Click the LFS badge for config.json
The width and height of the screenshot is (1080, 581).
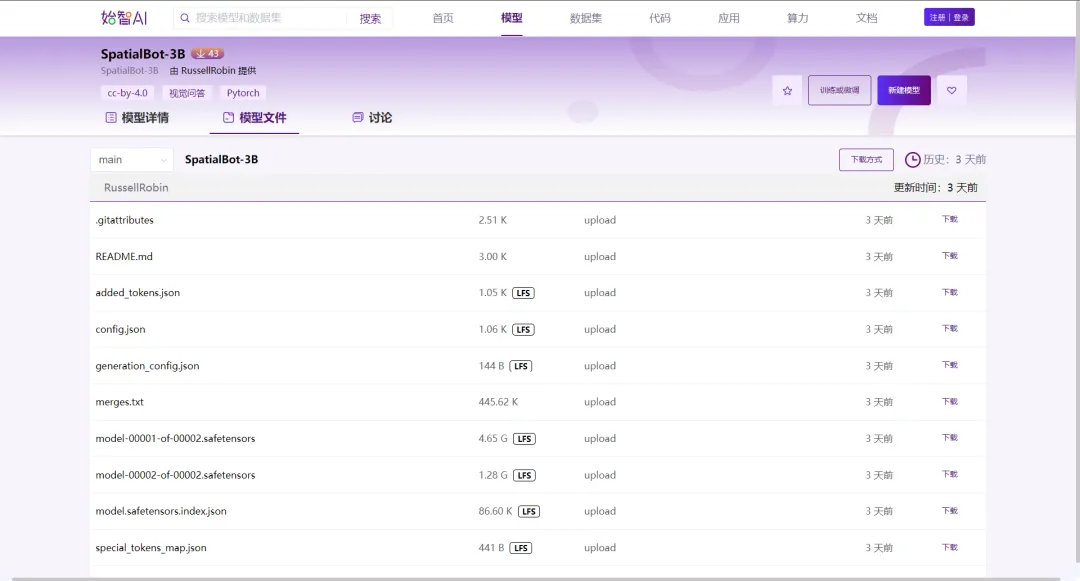pyautogui.click(x=523, y=330)
